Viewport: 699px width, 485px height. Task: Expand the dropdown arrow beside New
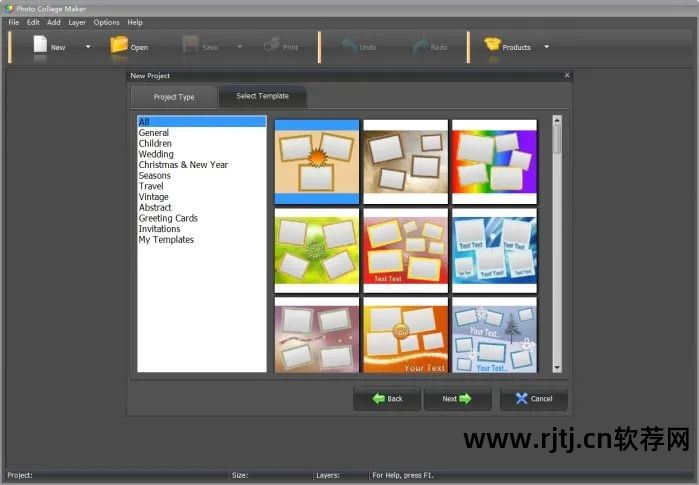click(87, 47)
